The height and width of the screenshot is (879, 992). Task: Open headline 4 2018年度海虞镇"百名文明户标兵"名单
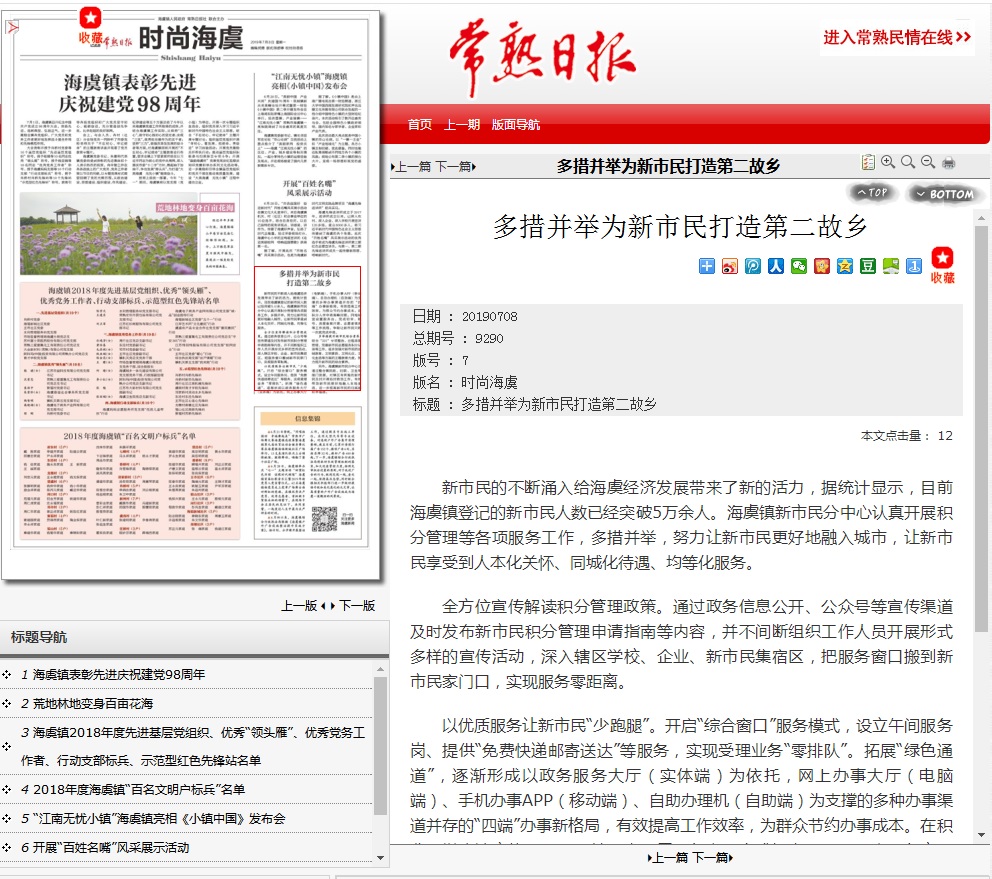click(139, 790)
